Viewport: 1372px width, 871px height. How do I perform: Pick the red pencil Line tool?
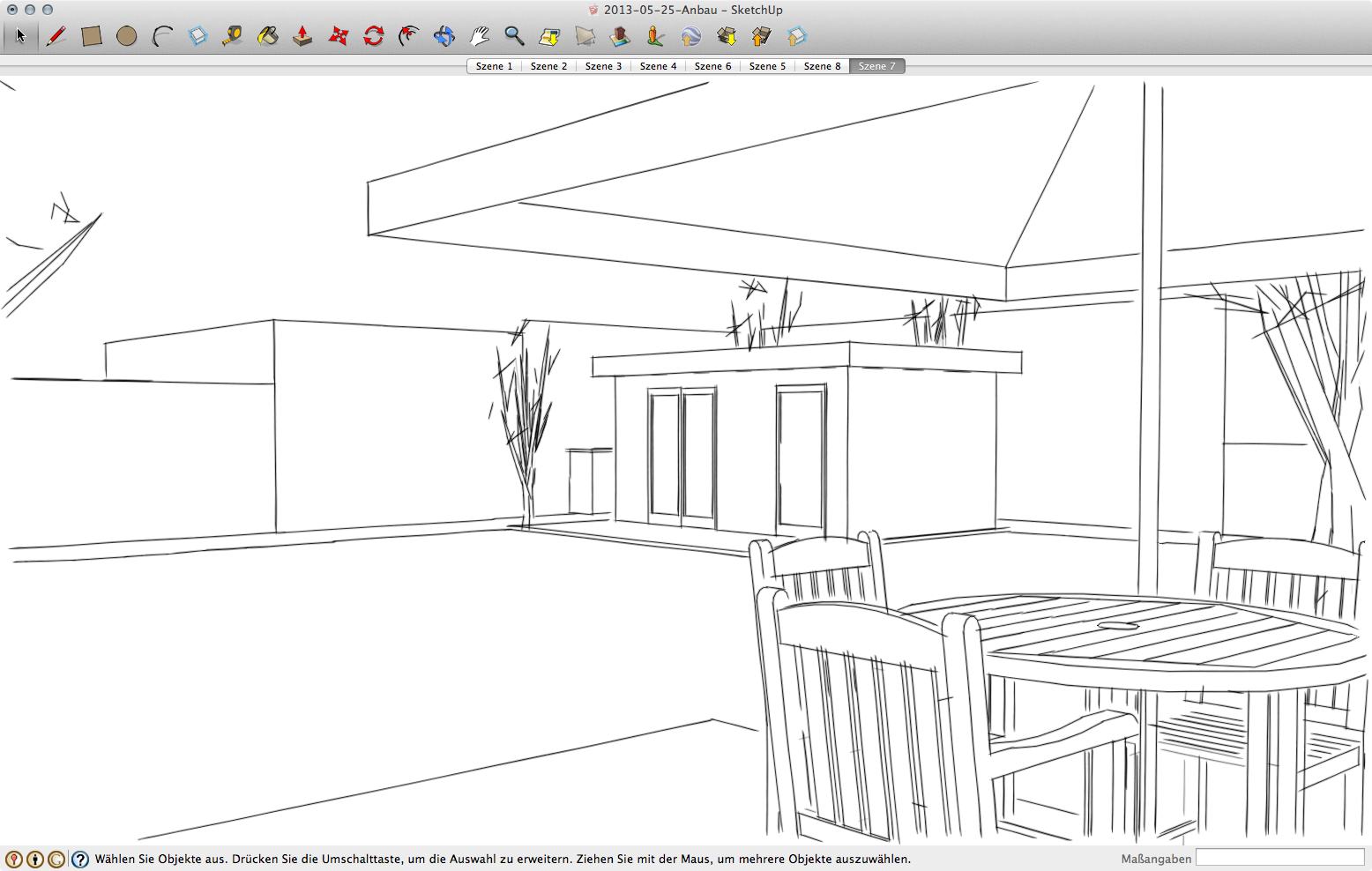56,36
